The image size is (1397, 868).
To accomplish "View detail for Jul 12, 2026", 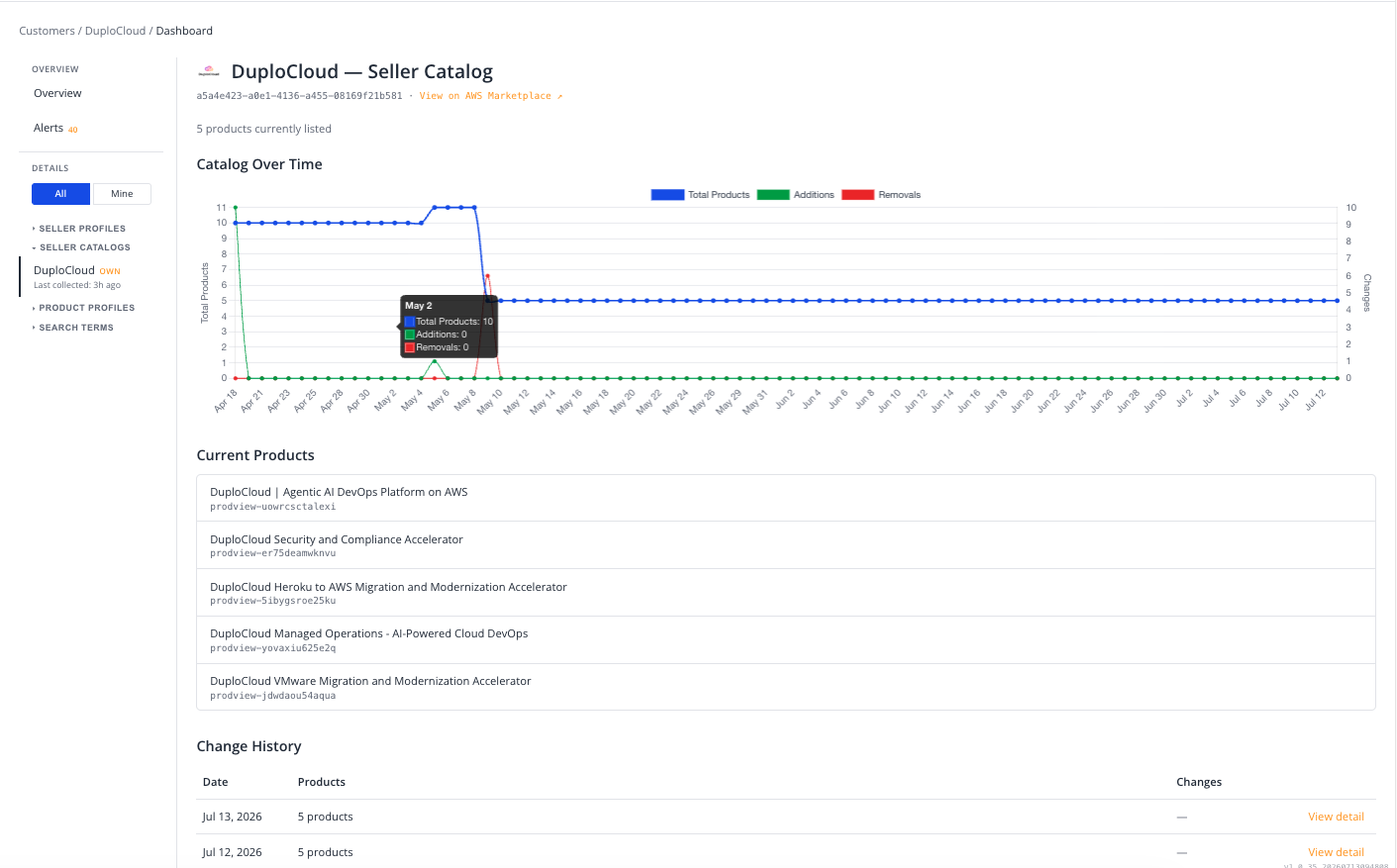I will coord(1336,852).
